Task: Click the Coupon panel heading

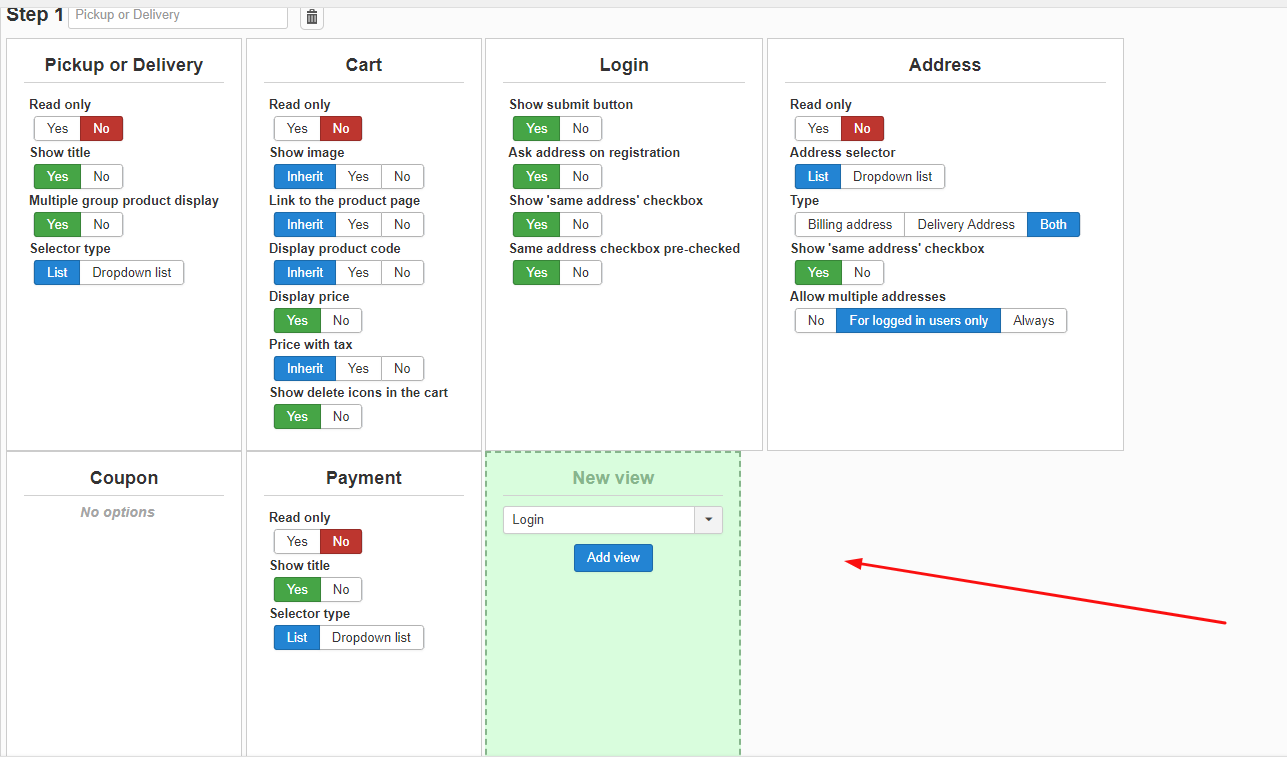Action: tap(124, 478)
